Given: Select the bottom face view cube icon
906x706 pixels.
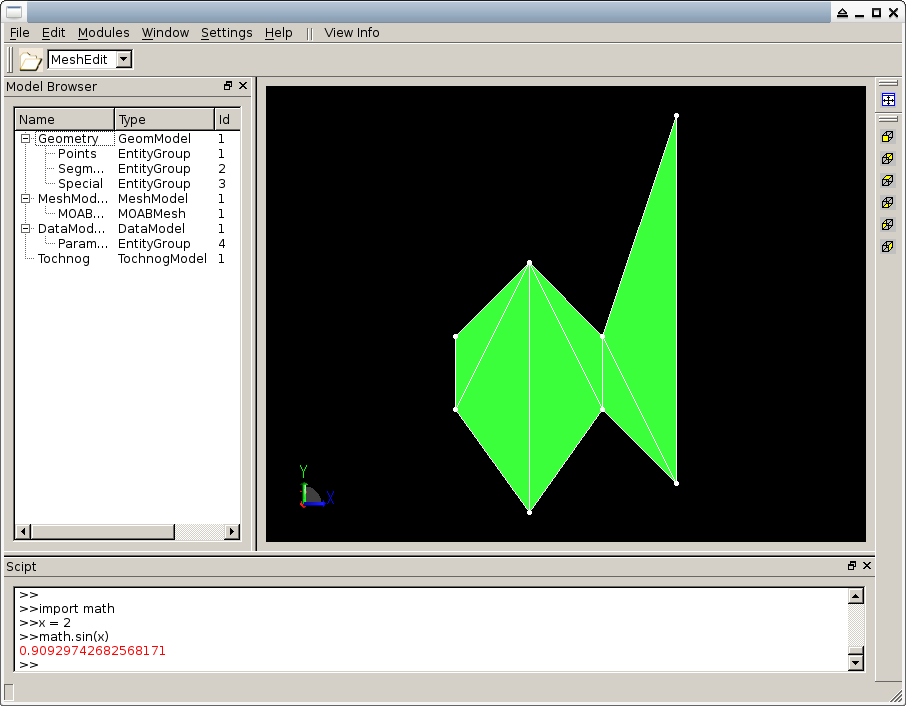Looking at the screenshot, I should pyautogui.click(x=887, y=203).
